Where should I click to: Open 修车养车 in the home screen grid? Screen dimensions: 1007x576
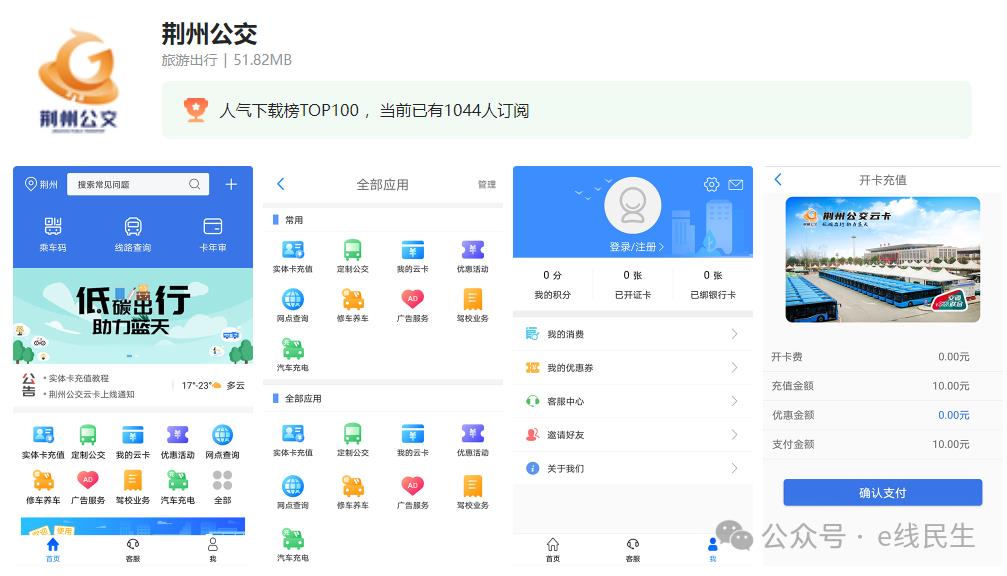click(43, 487)
